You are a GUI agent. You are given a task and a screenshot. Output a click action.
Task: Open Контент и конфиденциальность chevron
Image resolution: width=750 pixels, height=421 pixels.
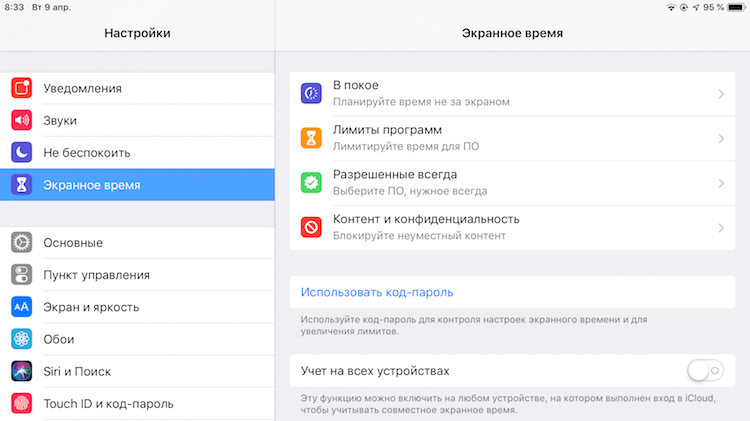click(721, 228)
